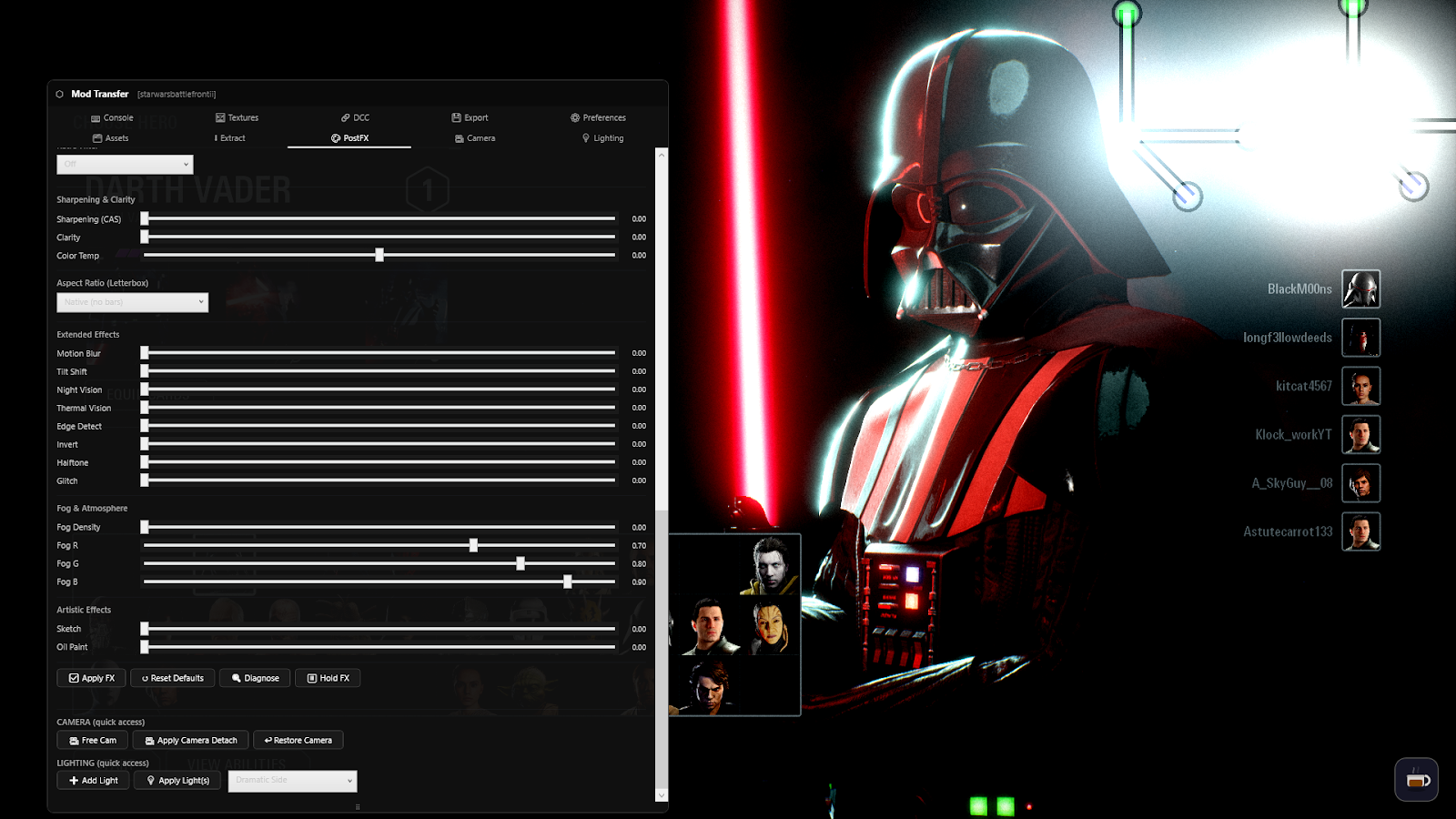Open the Dramatic Side lighting preset dropdown

[291, 781]
